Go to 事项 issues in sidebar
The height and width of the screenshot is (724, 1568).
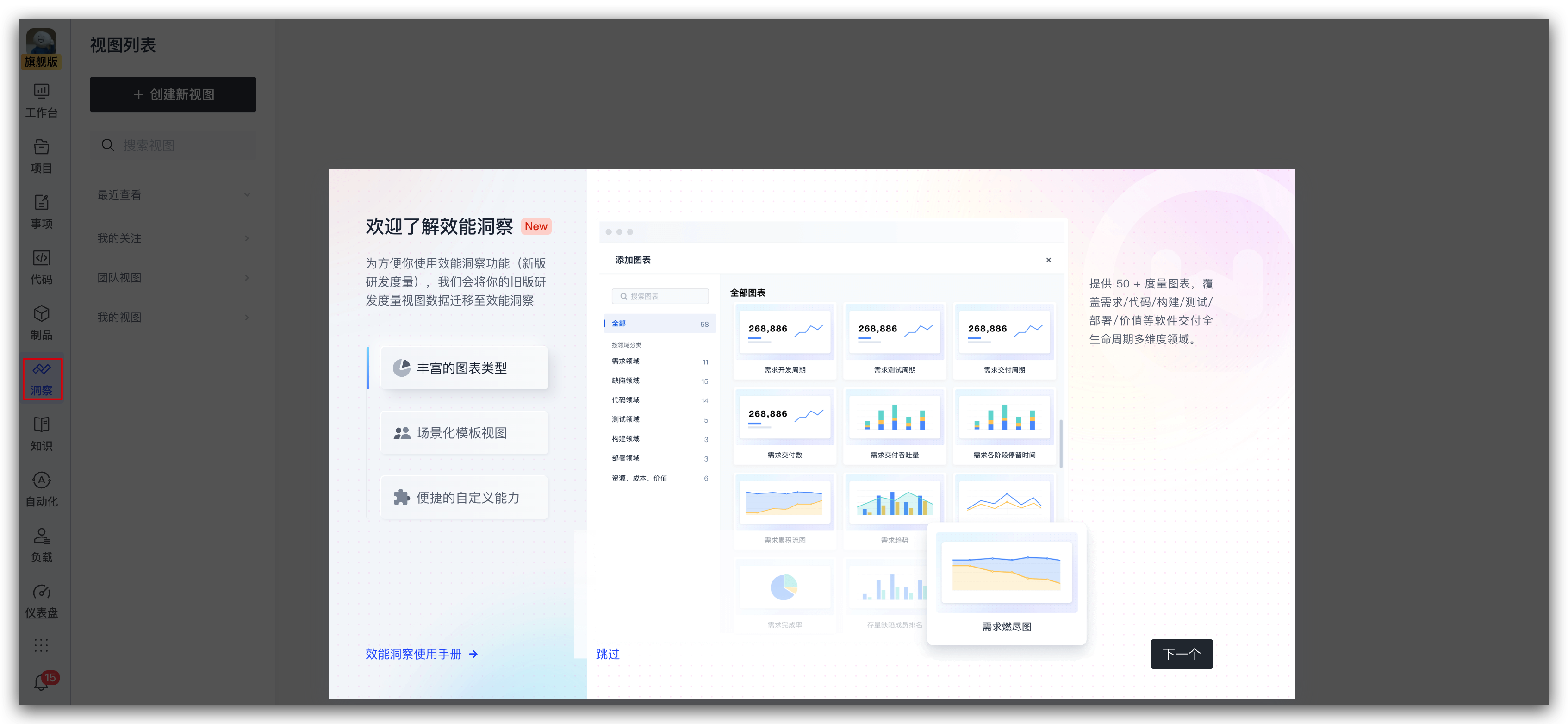coord(41,212)
